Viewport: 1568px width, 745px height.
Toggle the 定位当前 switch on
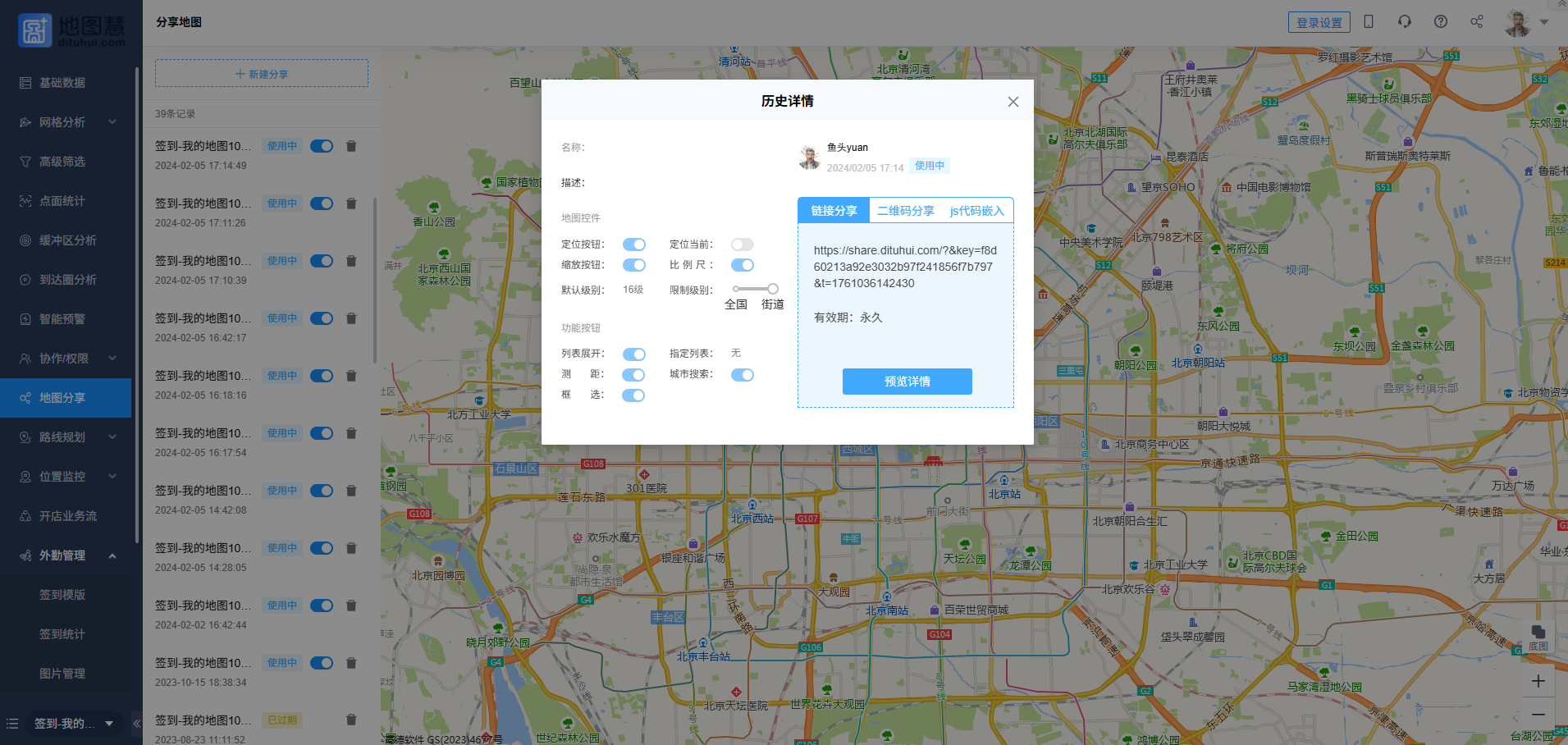(742, 245)
